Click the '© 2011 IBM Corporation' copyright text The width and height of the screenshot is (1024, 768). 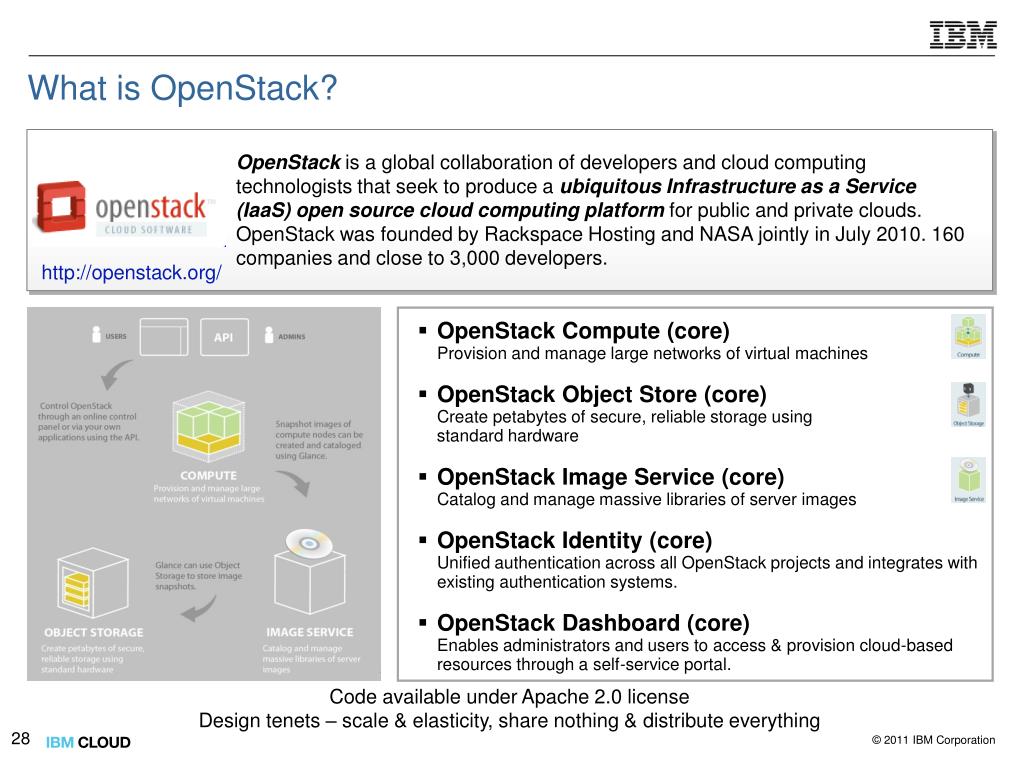[933, 740]
